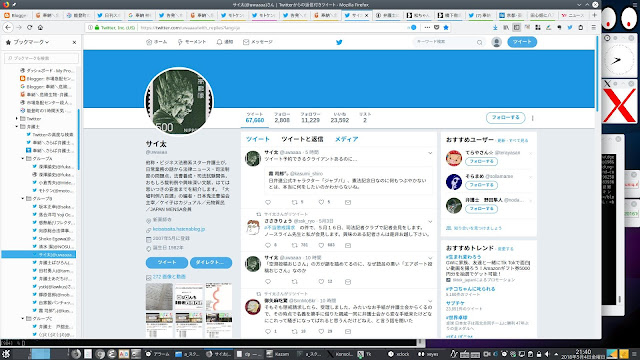Open the profile picture of サイ太
Image resolution: width=640 pixels, height=360 pixels.
pyautogui.click(x=179, y=101)
